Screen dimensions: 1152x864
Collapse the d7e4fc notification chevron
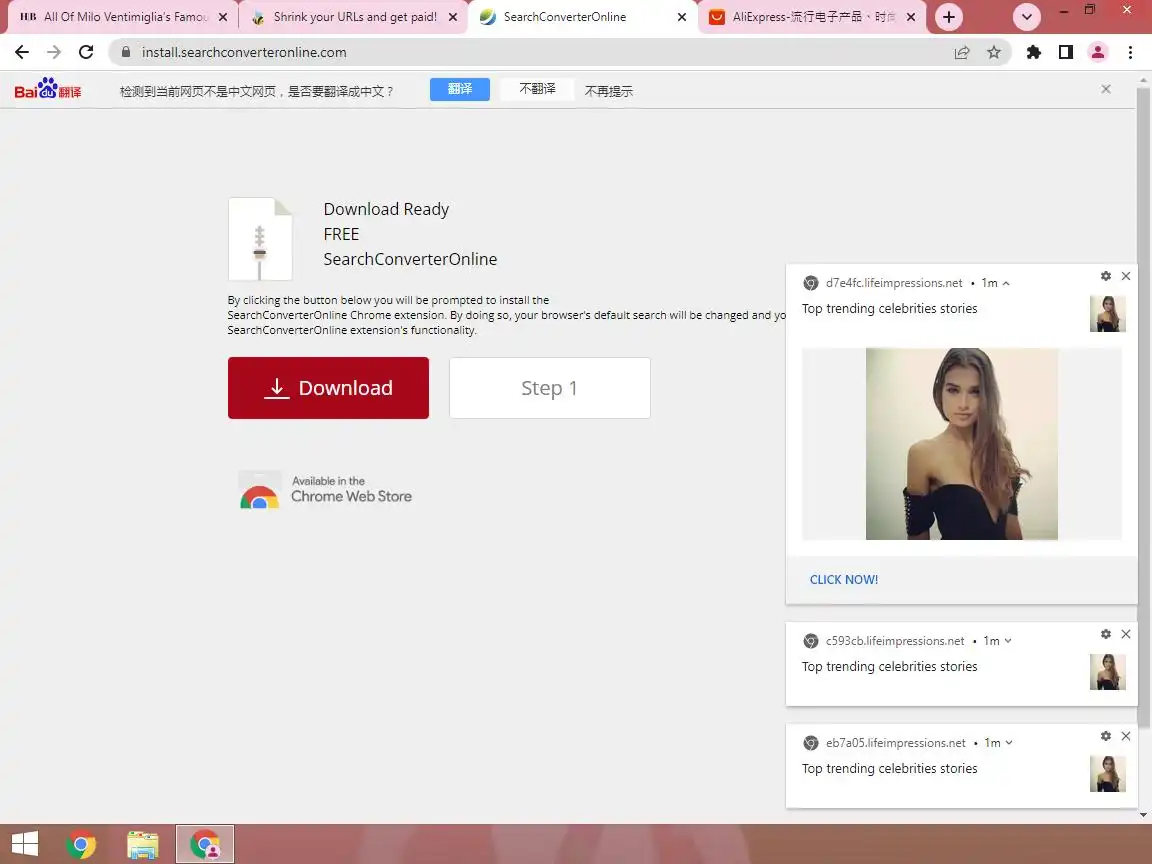[1006, 284]
